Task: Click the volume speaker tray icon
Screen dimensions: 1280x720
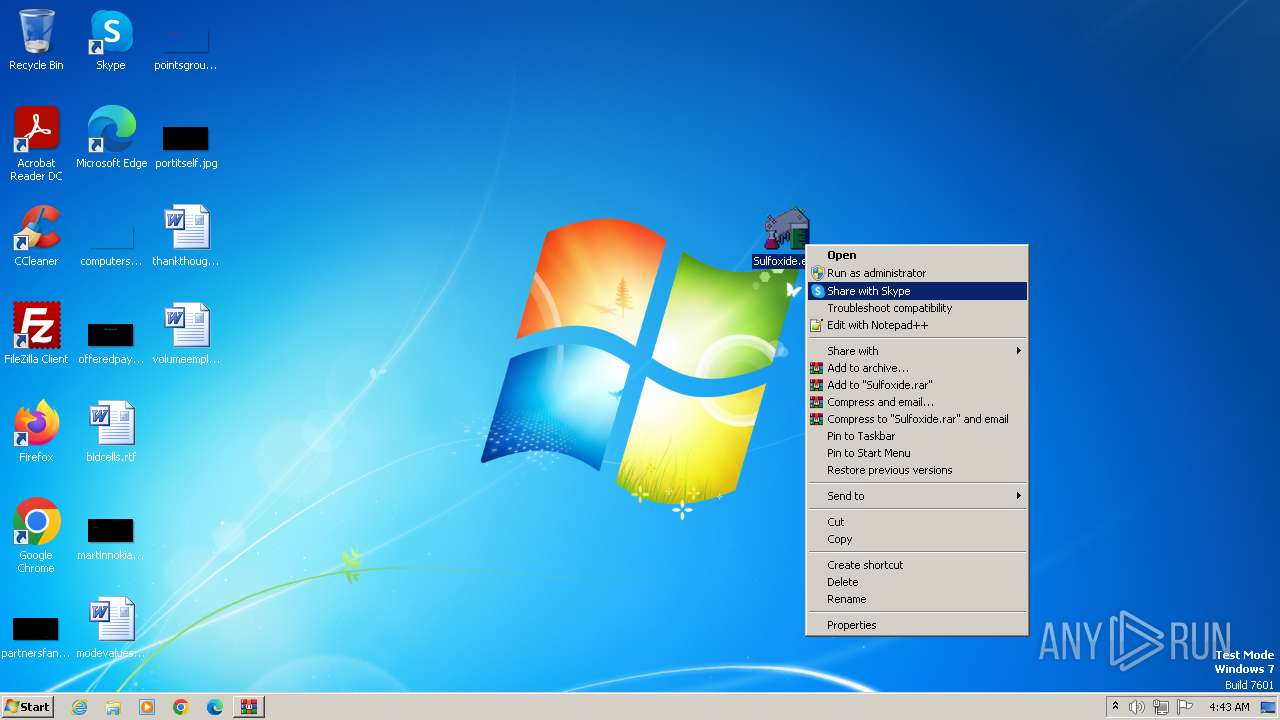Action: 1137,707
